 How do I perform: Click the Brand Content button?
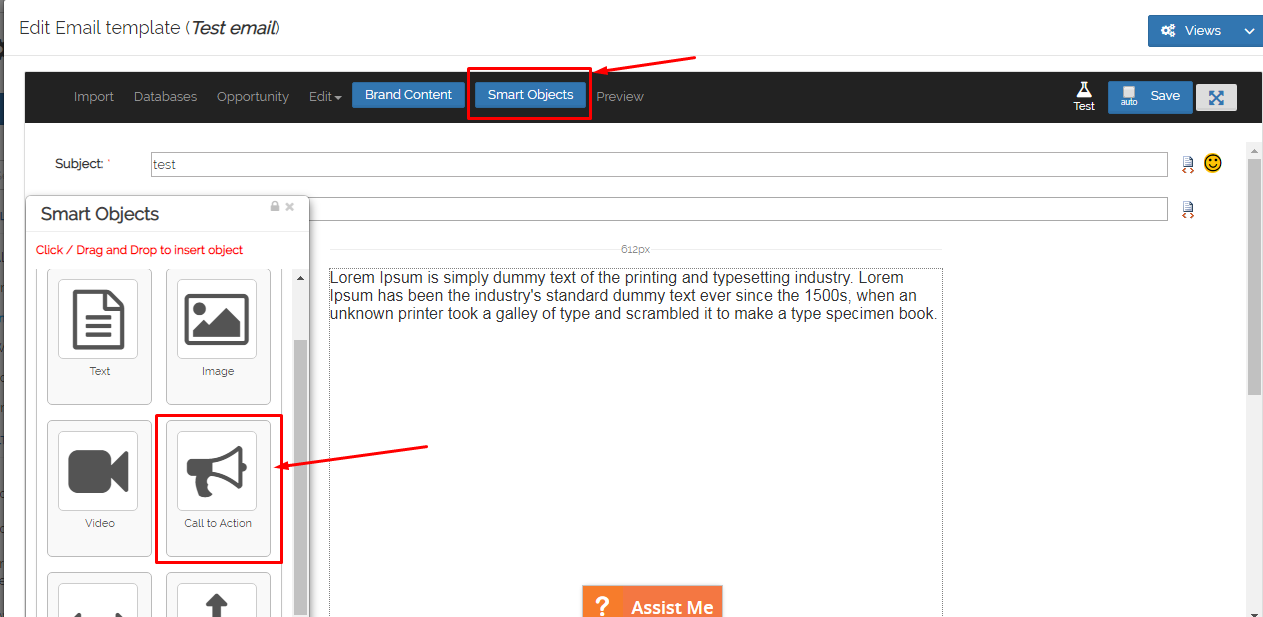pyautogui.click(x=408, y=95)
